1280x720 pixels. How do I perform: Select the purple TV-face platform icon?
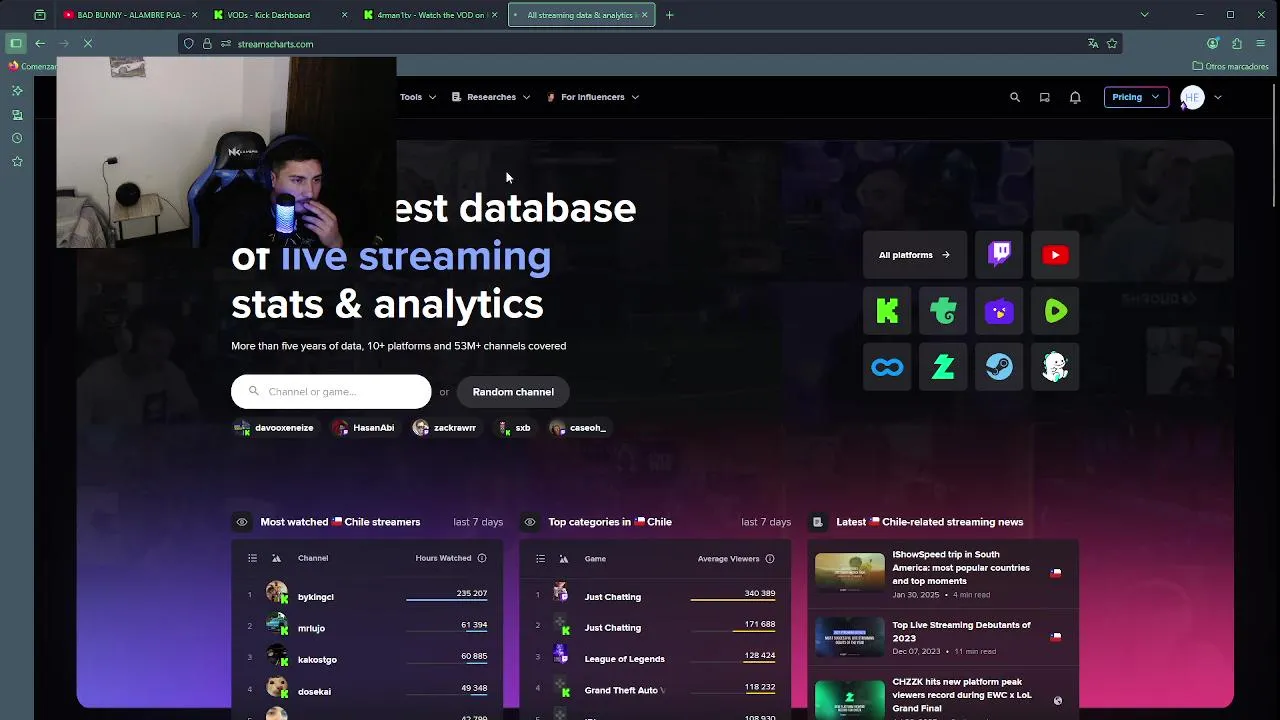click(999, 311)
